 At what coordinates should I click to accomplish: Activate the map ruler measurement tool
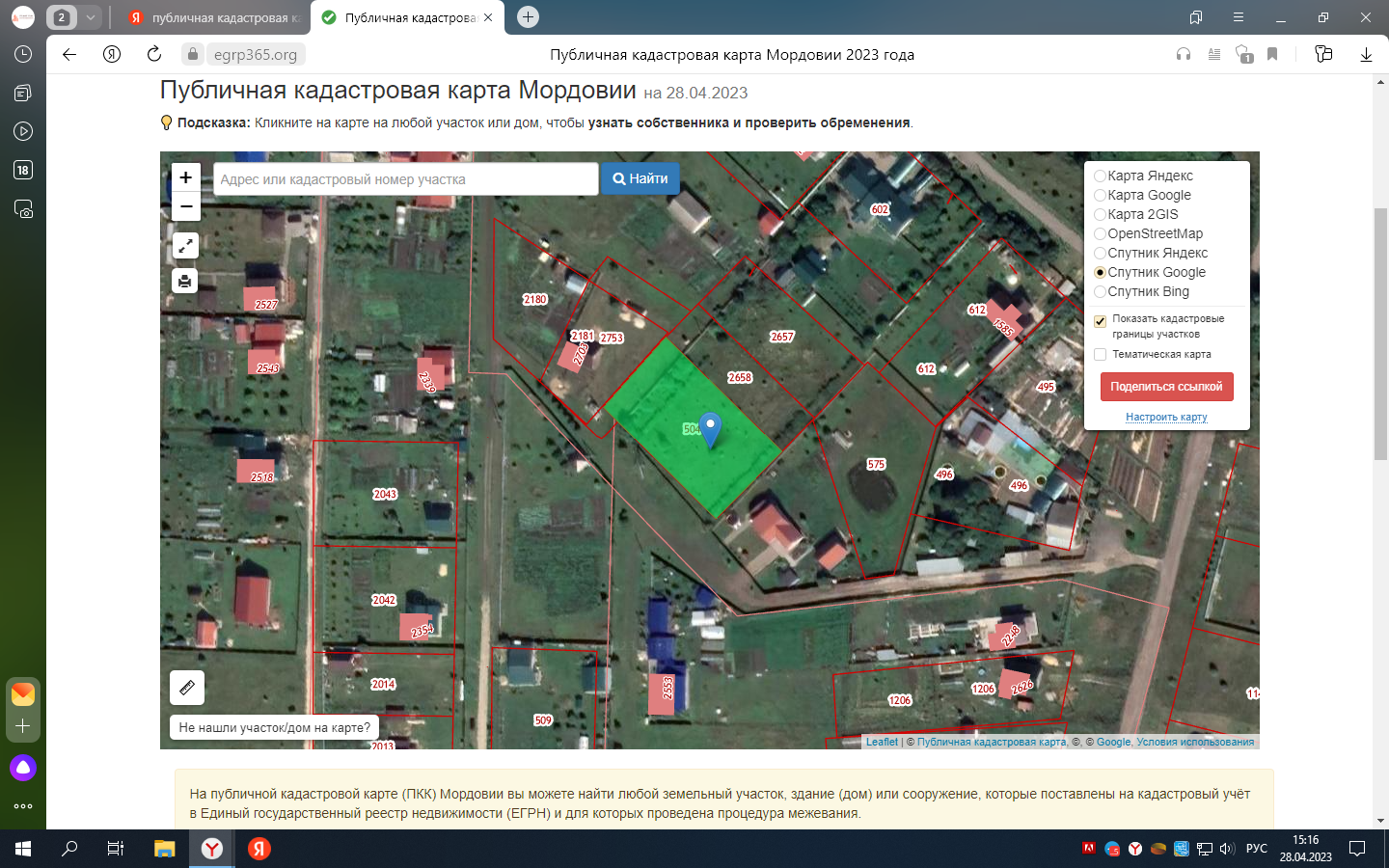(187, 688)
